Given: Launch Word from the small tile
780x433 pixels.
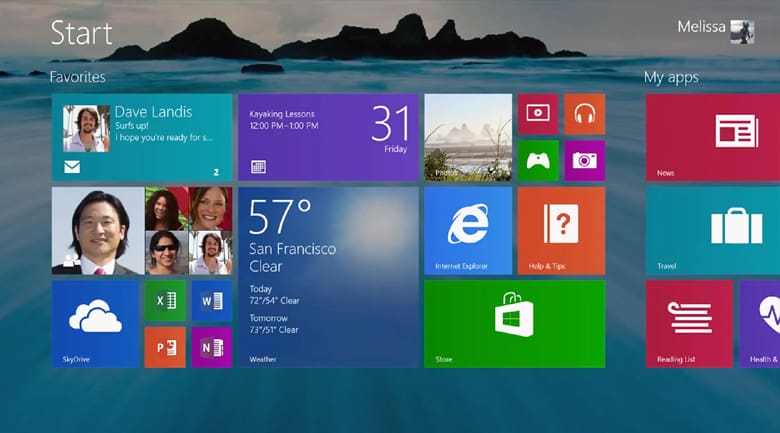Looking at the screenshot, I should [211, 301].
